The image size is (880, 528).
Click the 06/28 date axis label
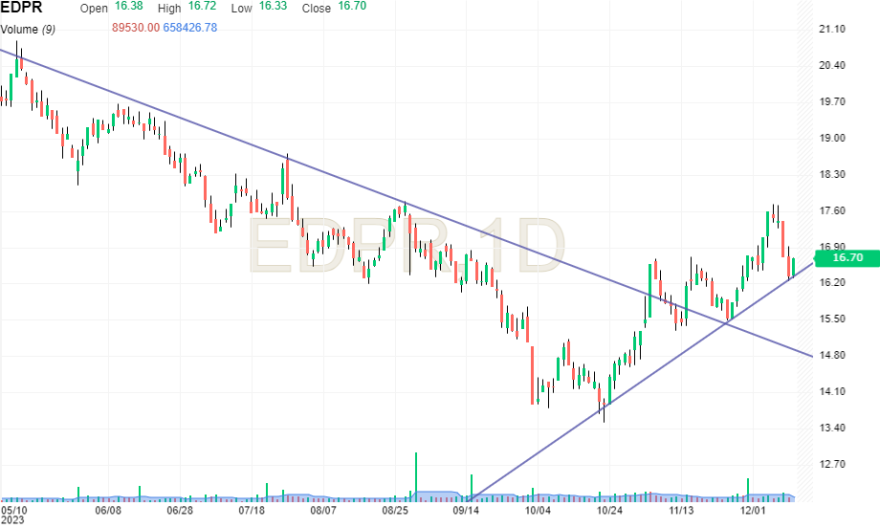180,511
